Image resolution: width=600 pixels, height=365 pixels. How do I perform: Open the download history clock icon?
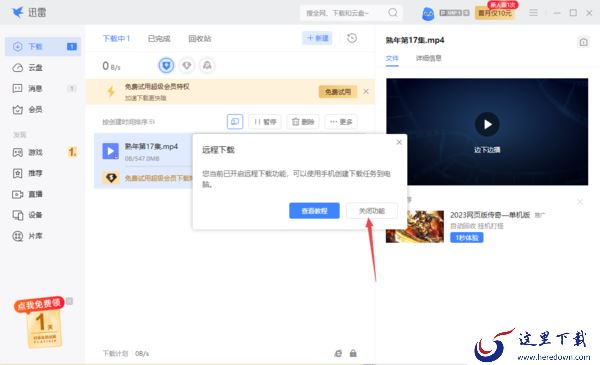tap(352, 38)
